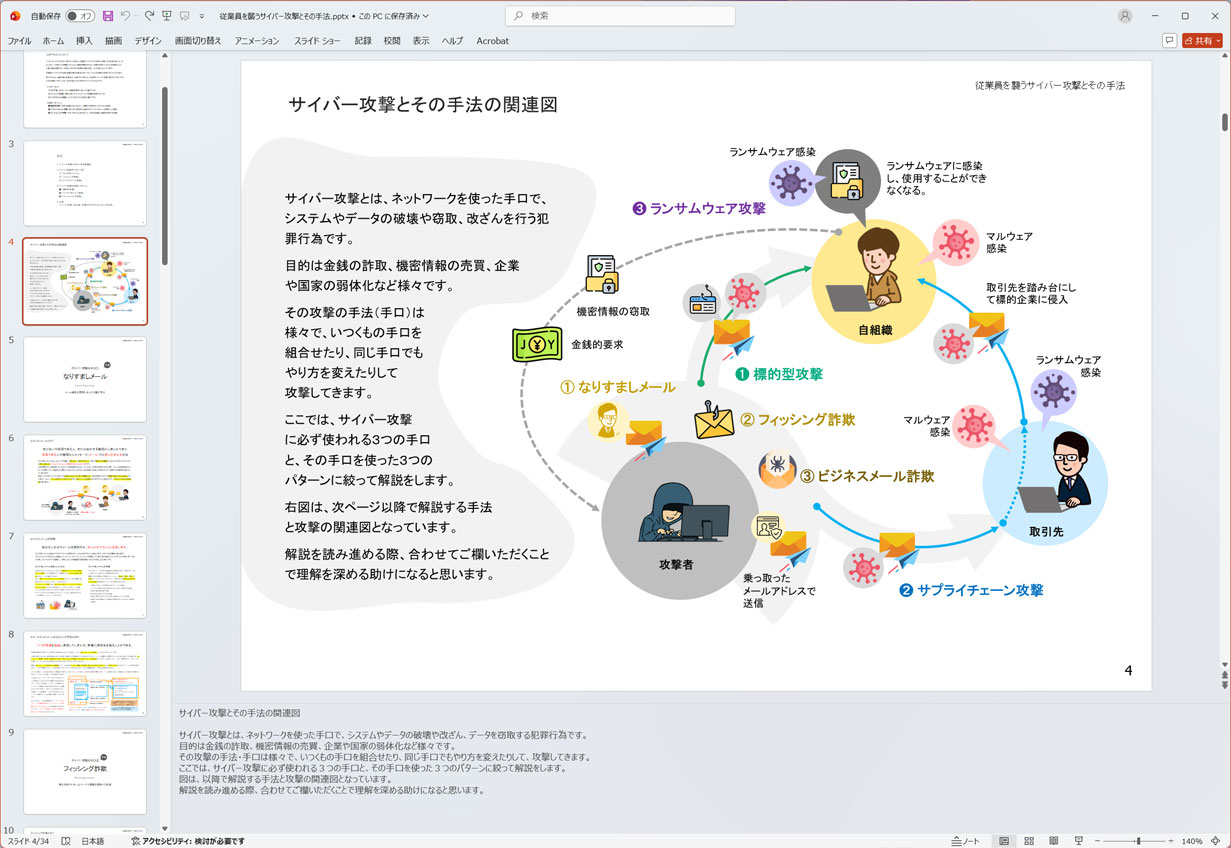Image resolution: width=1231 pixels, height=848 pixels.
Task: Switch to the アニメーション ribbon tab
Action: (x=256, y=41)
